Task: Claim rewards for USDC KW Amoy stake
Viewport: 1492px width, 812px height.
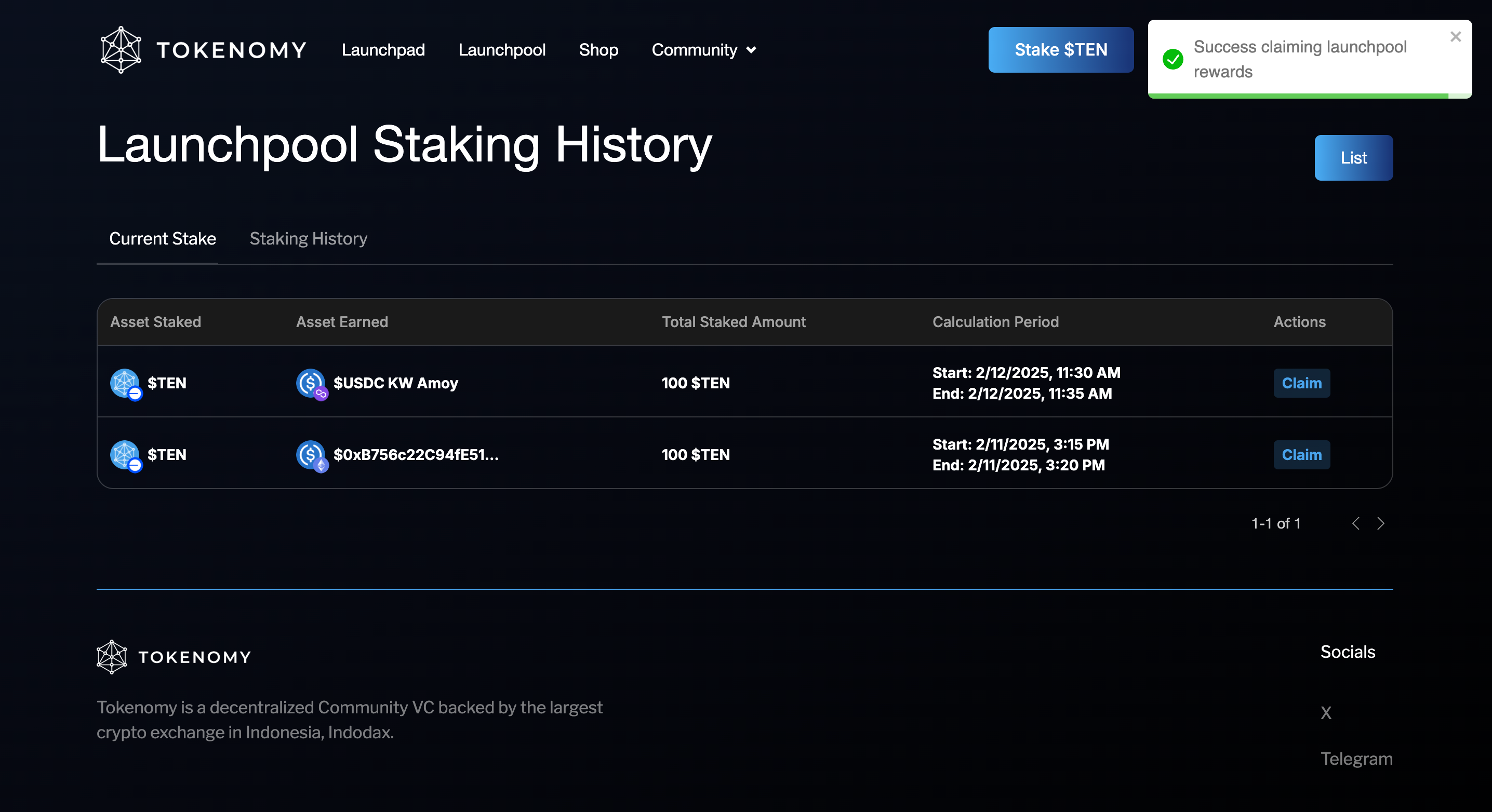Action: pos(1301,383)
